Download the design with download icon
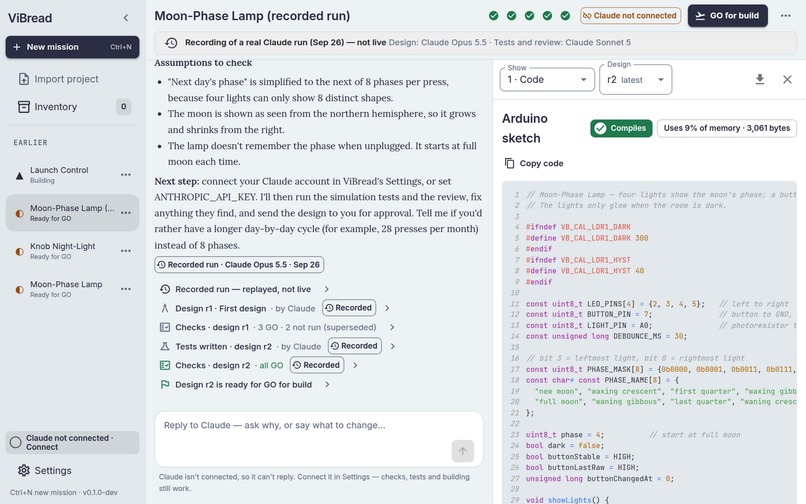806x504 pixels. point(760,79)
